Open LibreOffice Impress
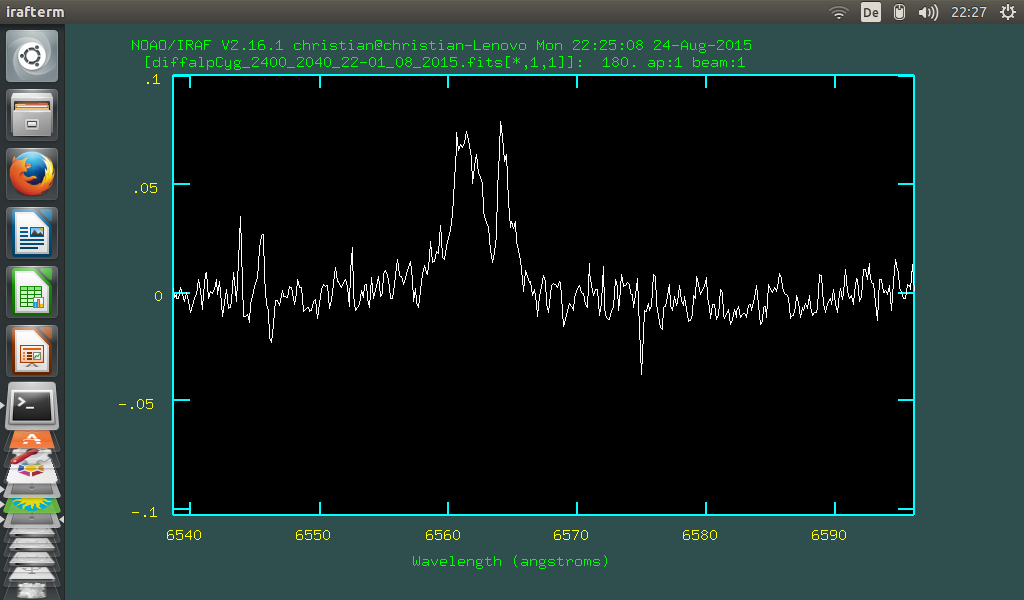This screenshot has height=600, width=1024. click(x=33, y=351)
